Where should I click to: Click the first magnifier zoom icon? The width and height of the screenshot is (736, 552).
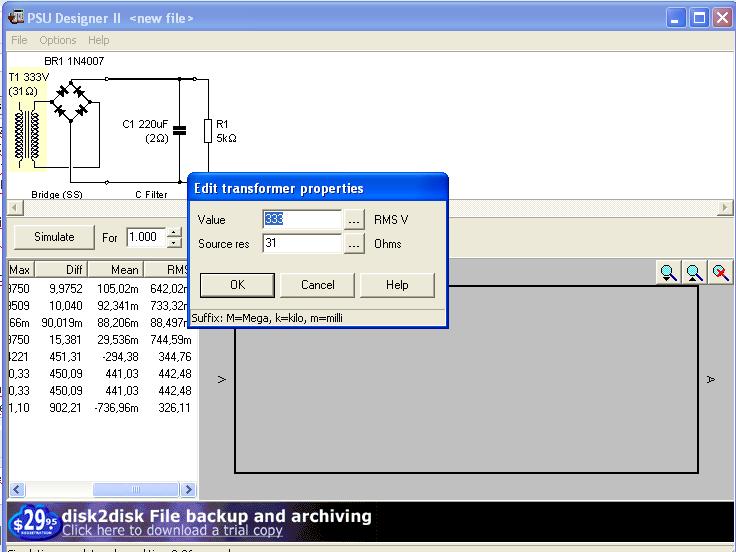click(x=669, y=273)
